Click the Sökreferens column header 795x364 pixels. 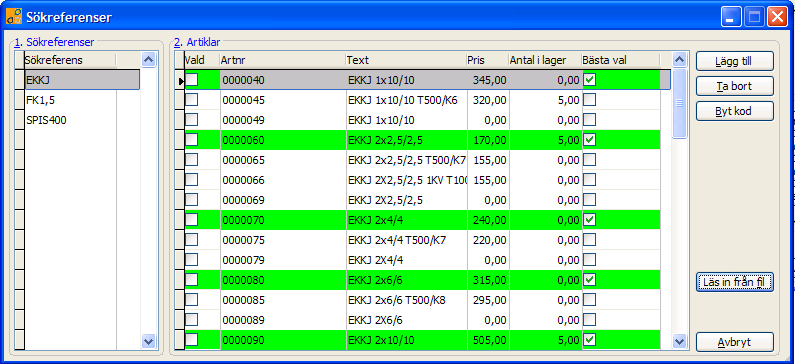pyautogui.click(x=70, y=60)
